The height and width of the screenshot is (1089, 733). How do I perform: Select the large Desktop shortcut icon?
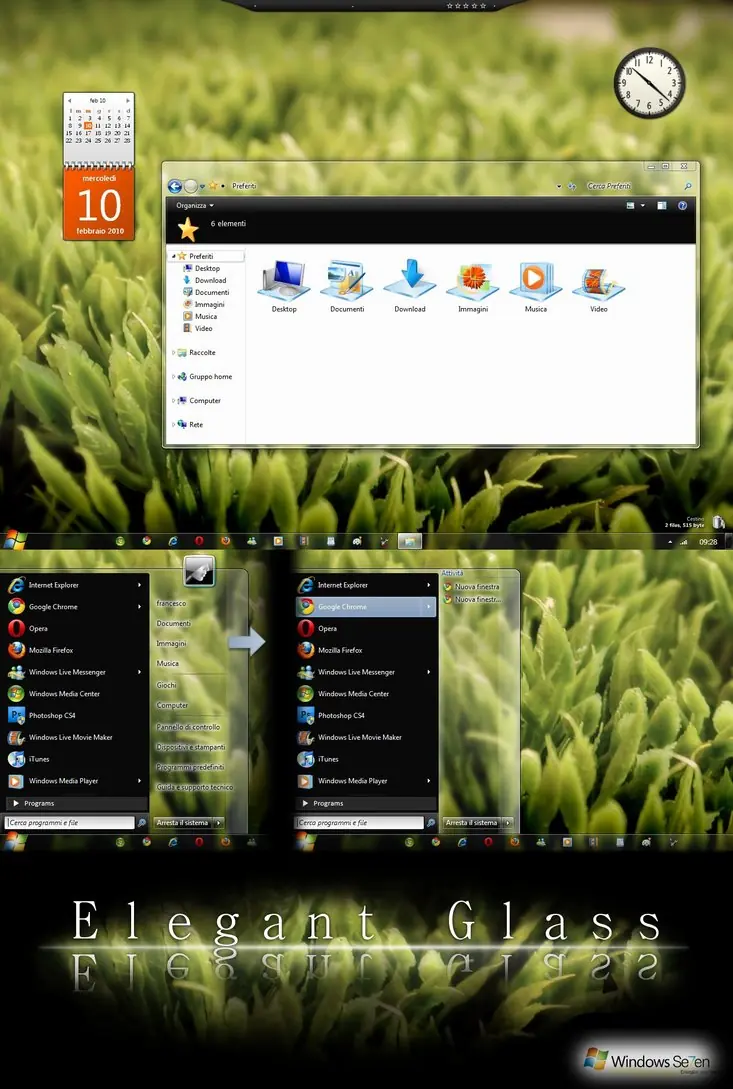(283, 286)
